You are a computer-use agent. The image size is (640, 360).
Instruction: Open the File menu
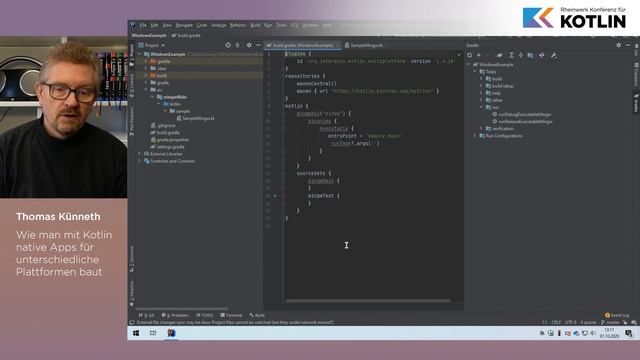[x=143, y=25]
